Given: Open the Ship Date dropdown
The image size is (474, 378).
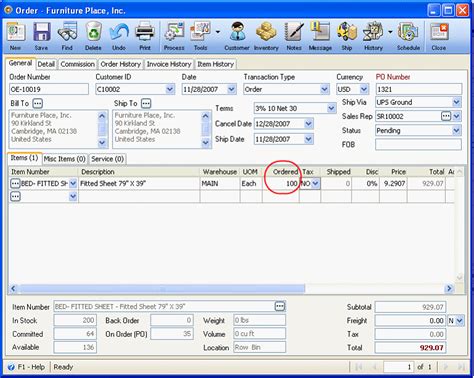Looking at the screenshot, I should [309, 139].
